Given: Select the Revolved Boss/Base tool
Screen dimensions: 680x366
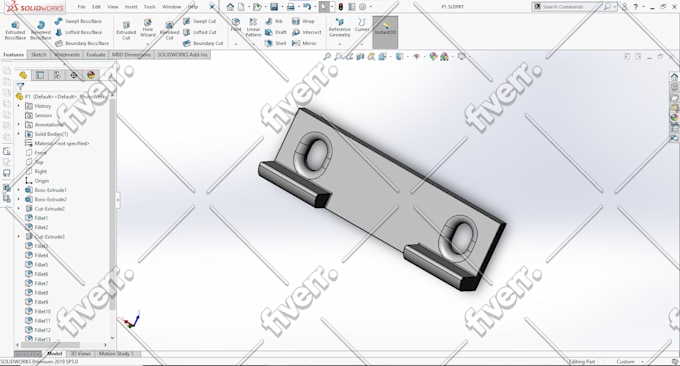Looking at the screenshot, I should point(40,30).
